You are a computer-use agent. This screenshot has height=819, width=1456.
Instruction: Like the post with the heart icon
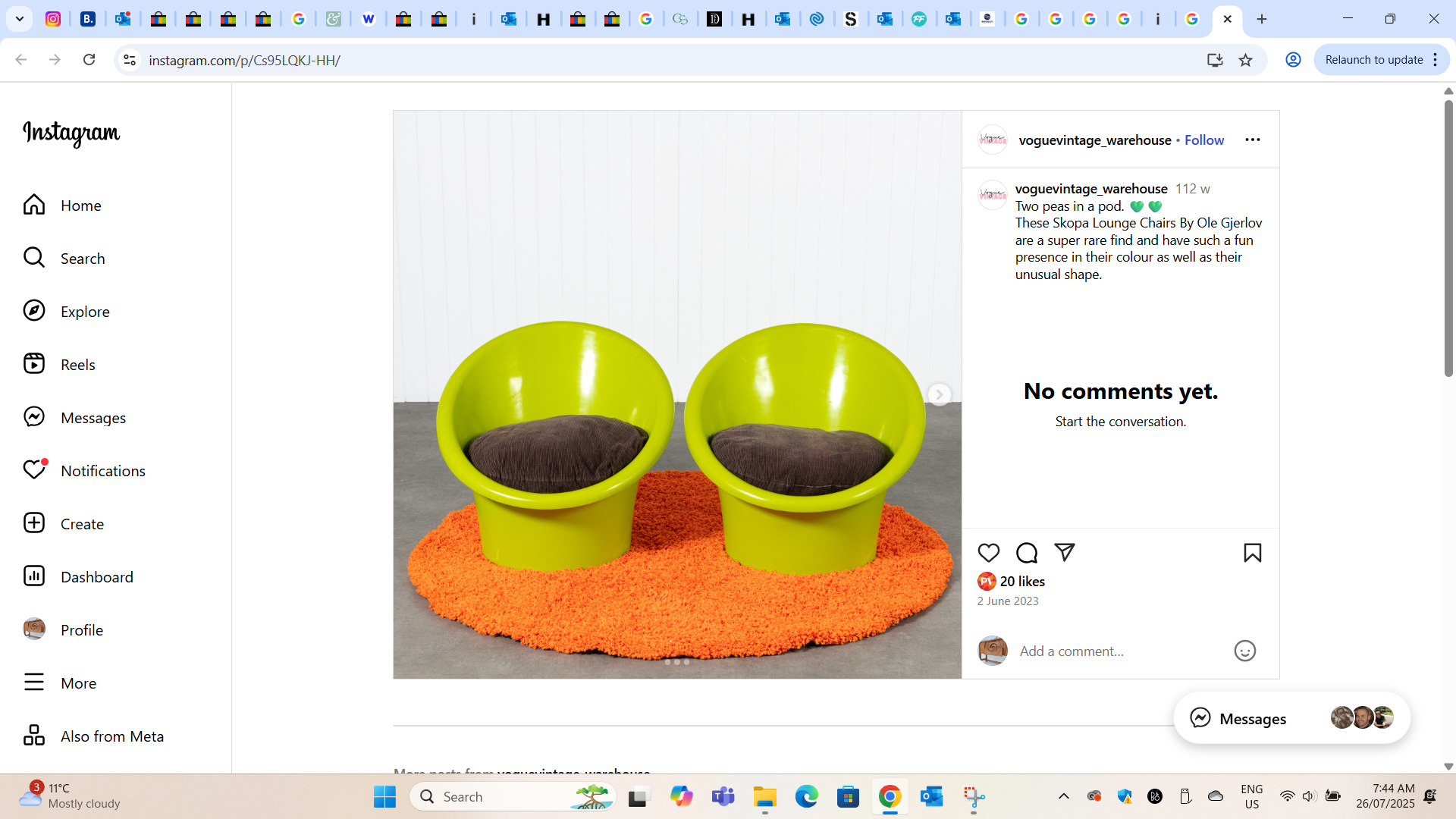988,553
